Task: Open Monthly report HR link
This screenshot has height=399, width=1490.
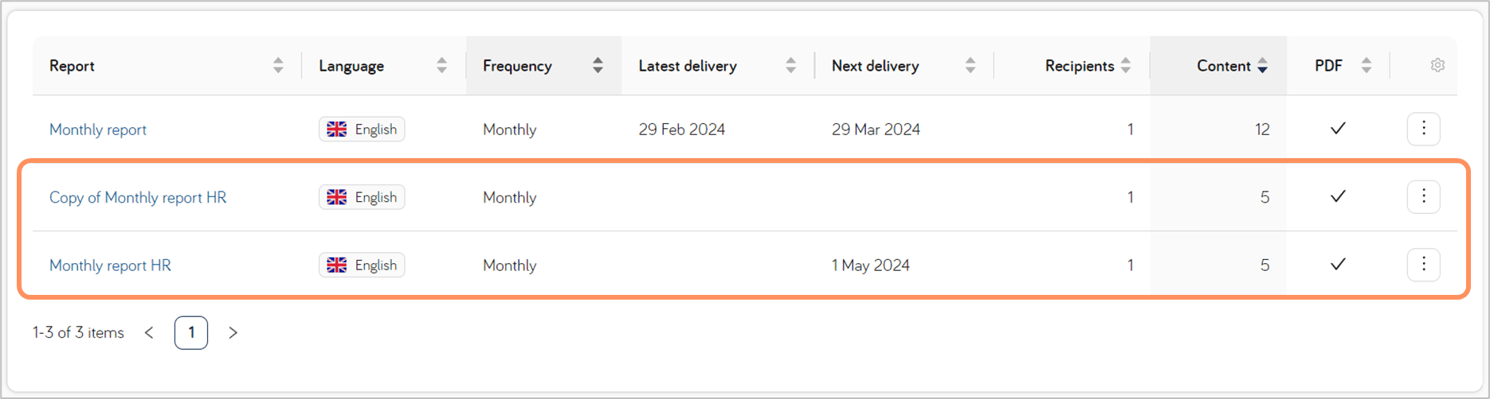Action: (110, 265)
